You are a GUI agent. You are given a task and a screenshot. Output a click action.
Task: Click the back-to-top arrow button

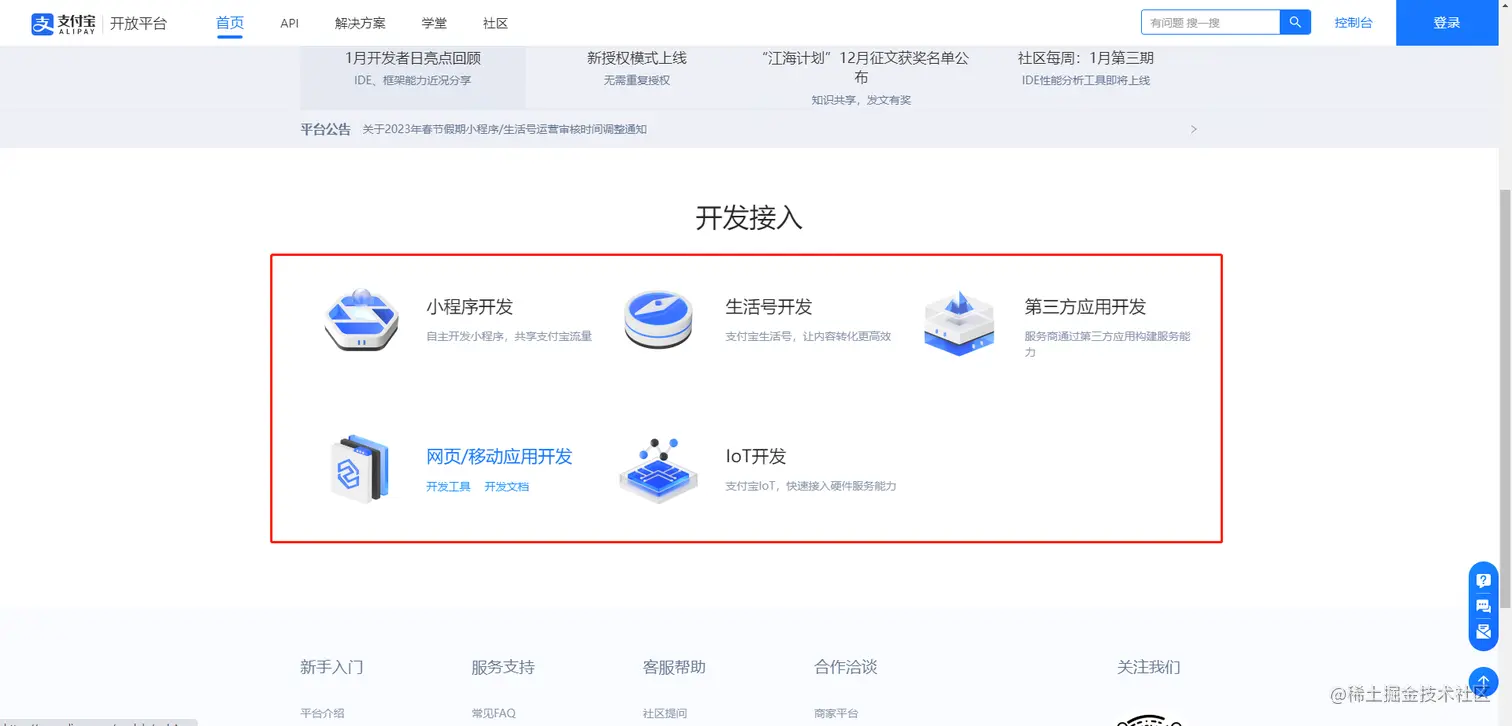pyautogui.click(x=1483, y=682)
